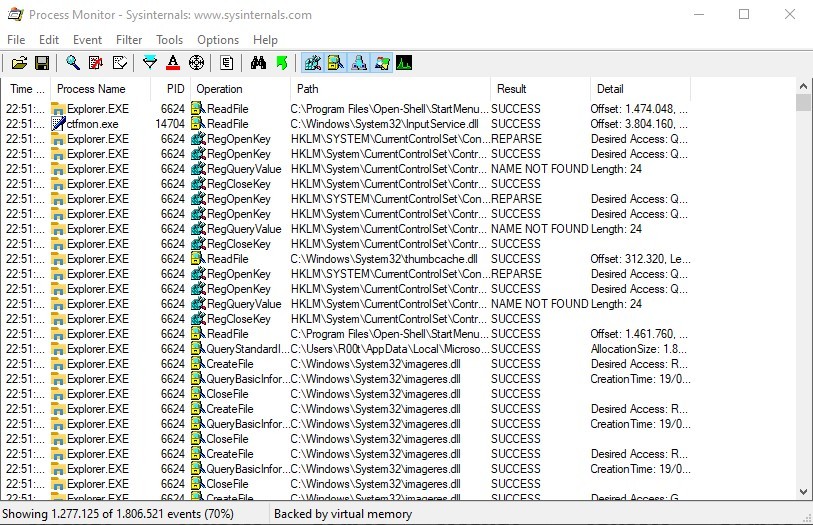The width and height of the screenshot is (813, 525).
Task: Open the Edit menu
Action: 49,40
